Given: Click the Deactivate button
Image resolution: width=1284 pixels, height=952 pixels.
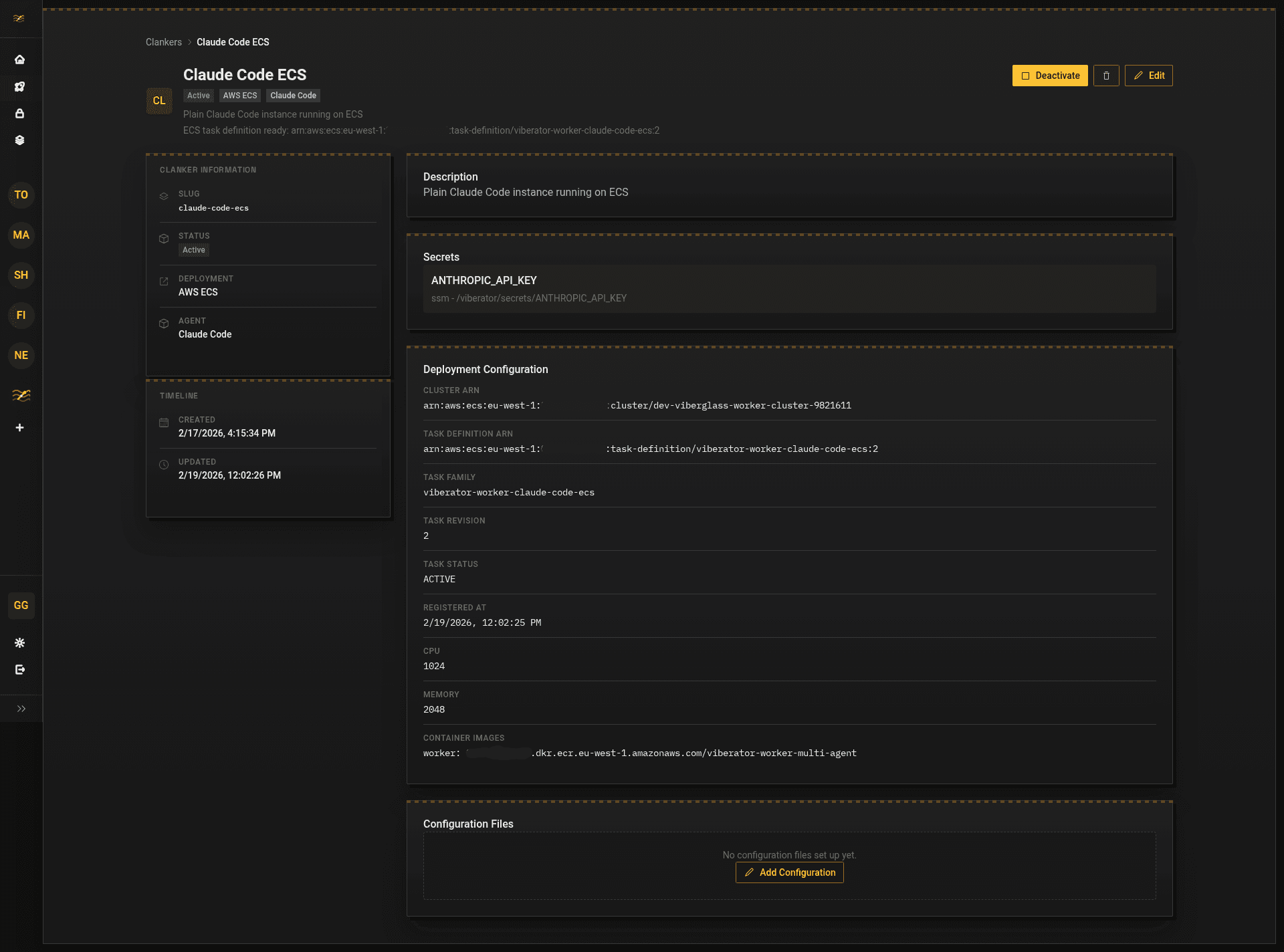Looking at the screenshot, I should click(x=1049, y=76).
